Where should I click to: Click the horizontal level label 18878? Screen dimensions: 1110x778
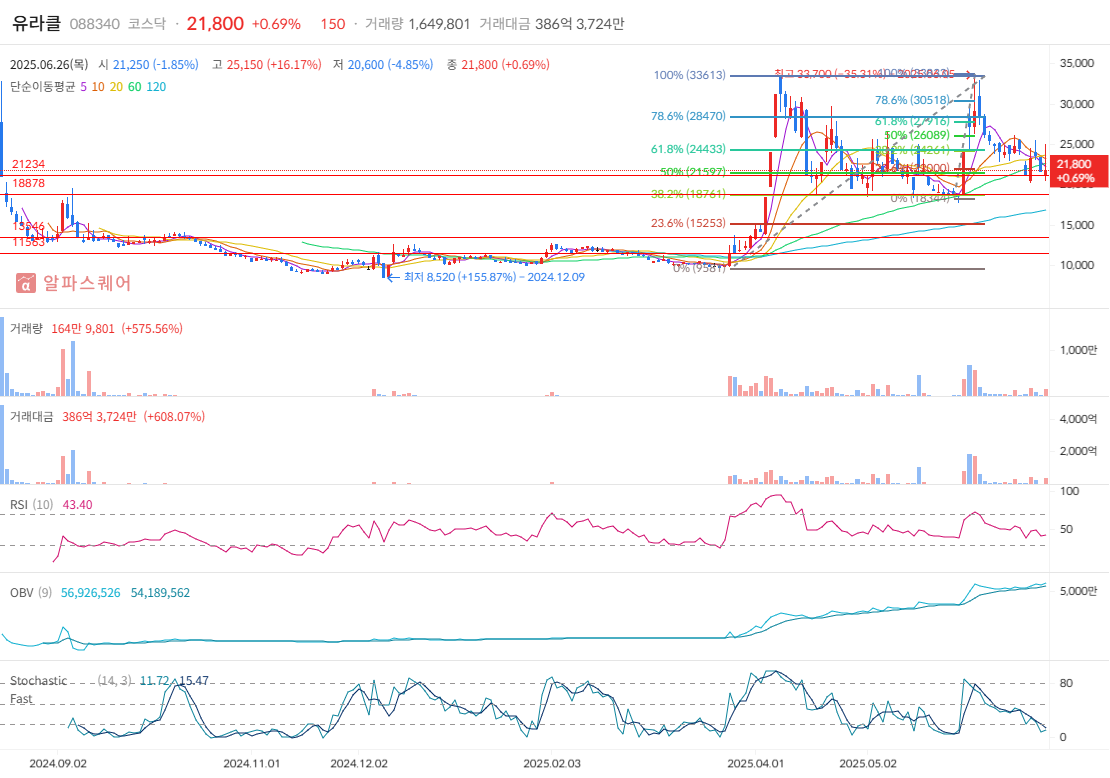[28, 183]
